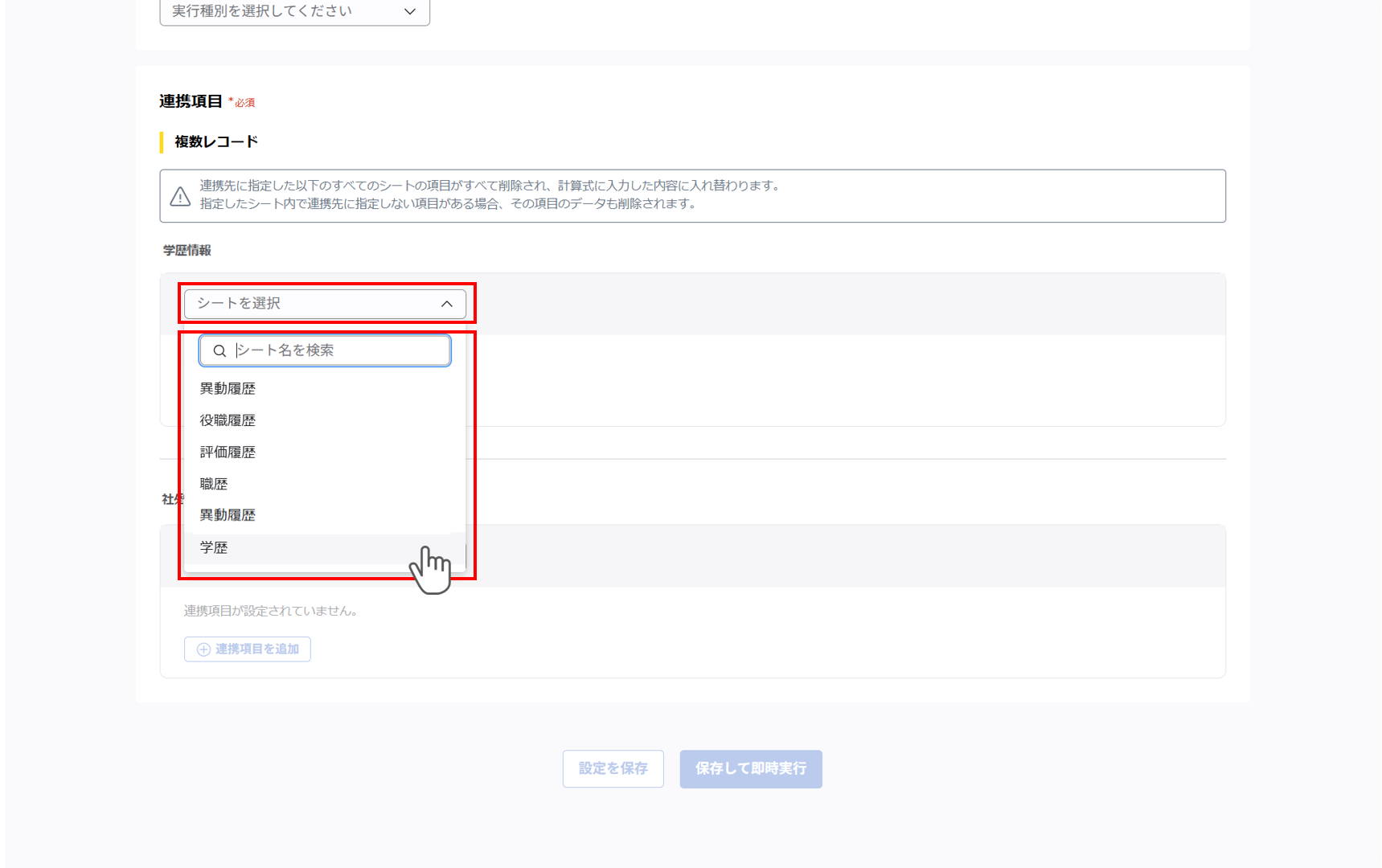Click the chevron-up icon on シートを選択
The image size is (1382, 868).
coord(448,304)
